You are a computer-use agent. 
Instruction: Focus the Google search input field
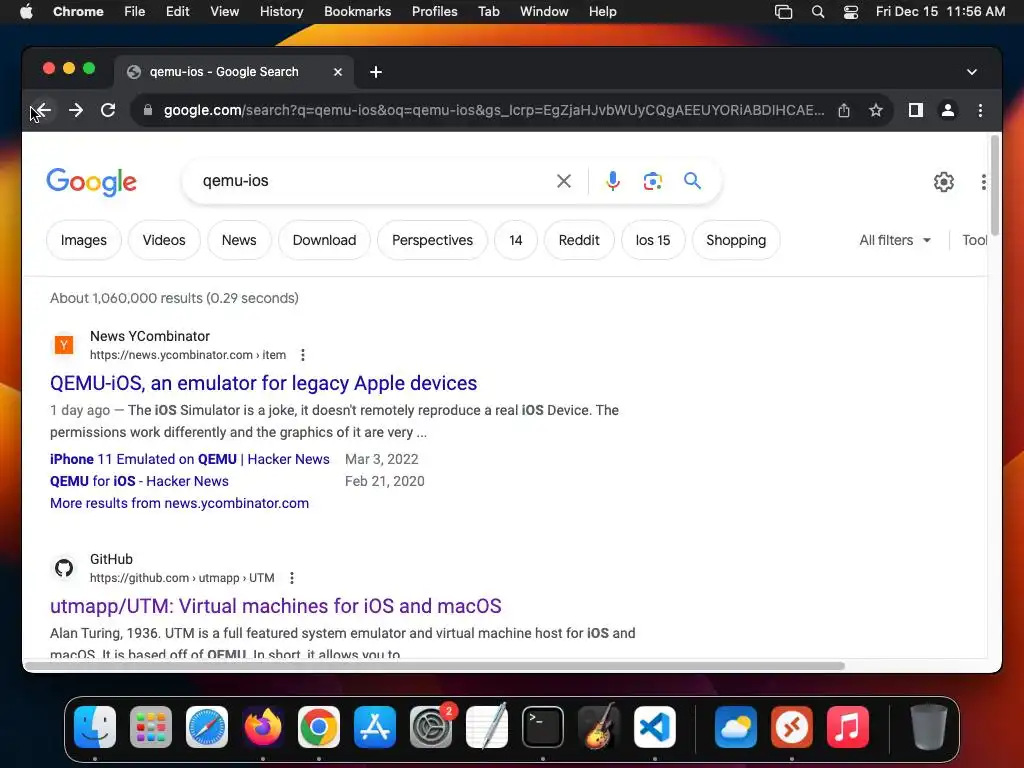pyautogui.click(x=372, y=181)
